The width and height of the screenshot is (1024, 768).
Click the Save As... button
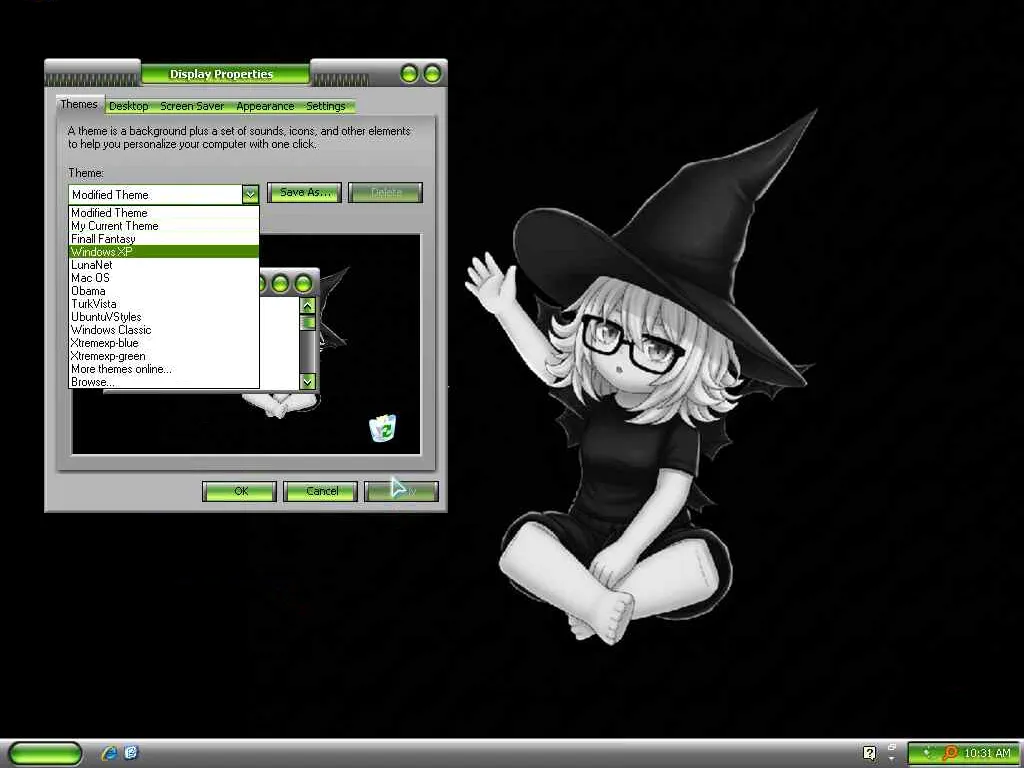[304, 192]
